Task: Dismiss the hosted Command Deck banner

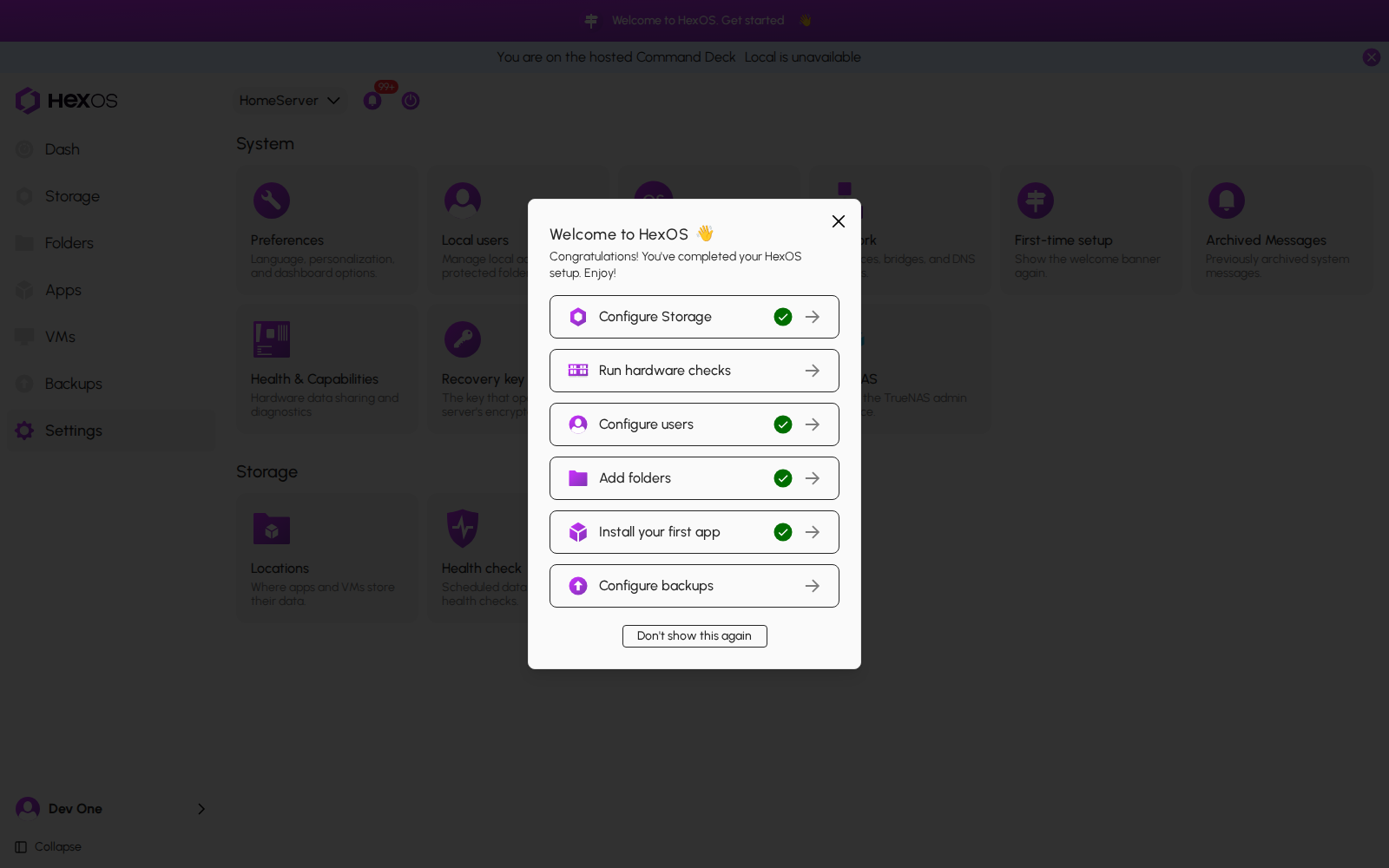Action: pos(1372,57)
